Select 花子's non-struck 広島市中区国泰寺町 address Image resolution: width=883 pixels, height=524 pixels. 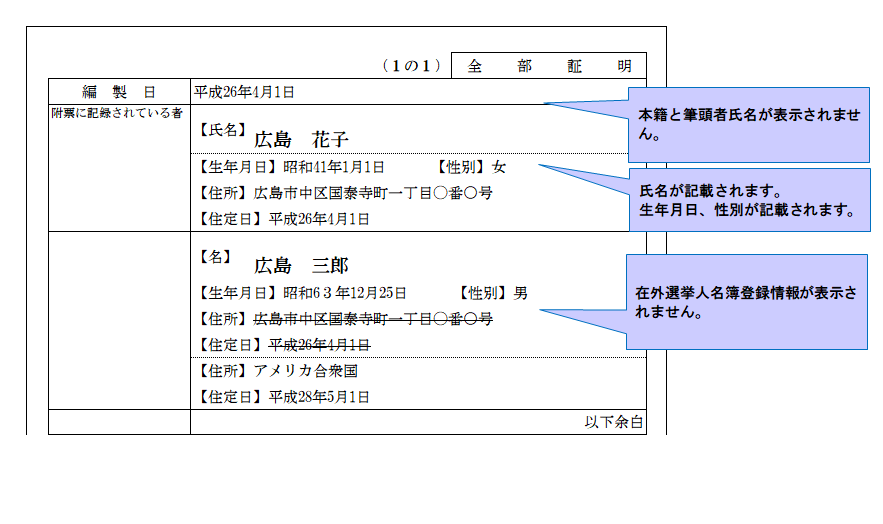pyautogui.click(x=372, y=193)
